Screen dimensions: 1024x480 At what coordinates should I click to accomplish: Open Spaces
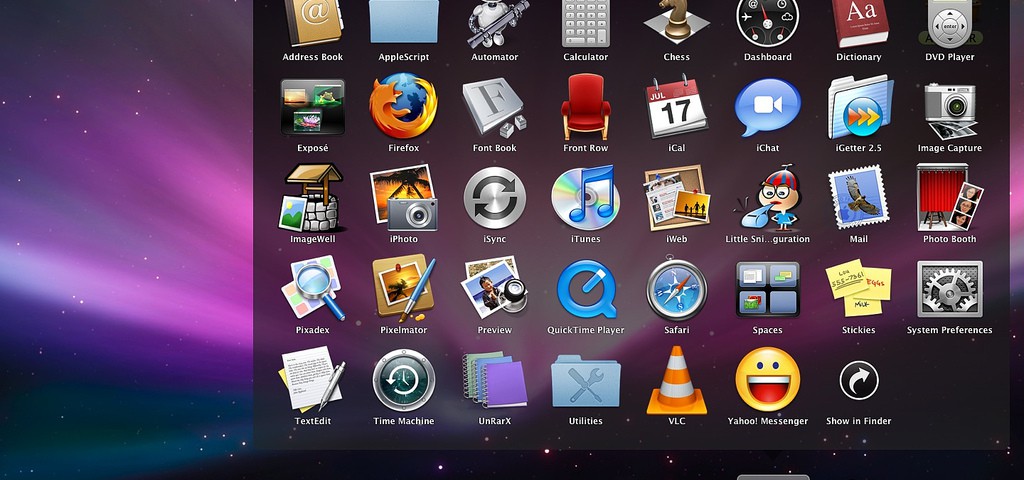pos(767,289)
